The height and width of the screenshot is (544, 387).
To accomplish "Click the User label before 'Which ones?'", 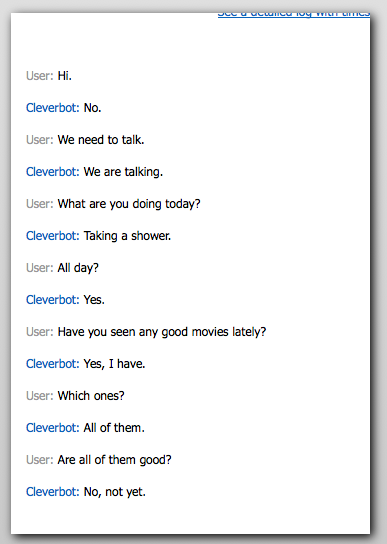I will click(40, 396).
